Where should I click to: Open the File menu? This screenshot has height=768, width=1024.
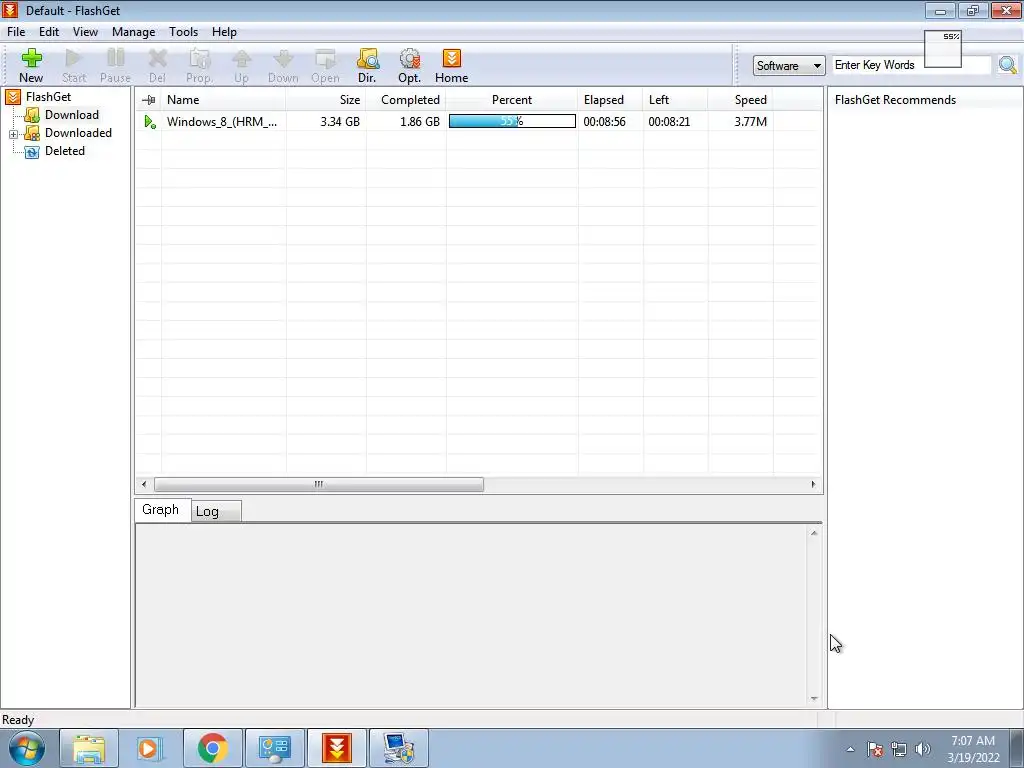click(x=16, y=32)
